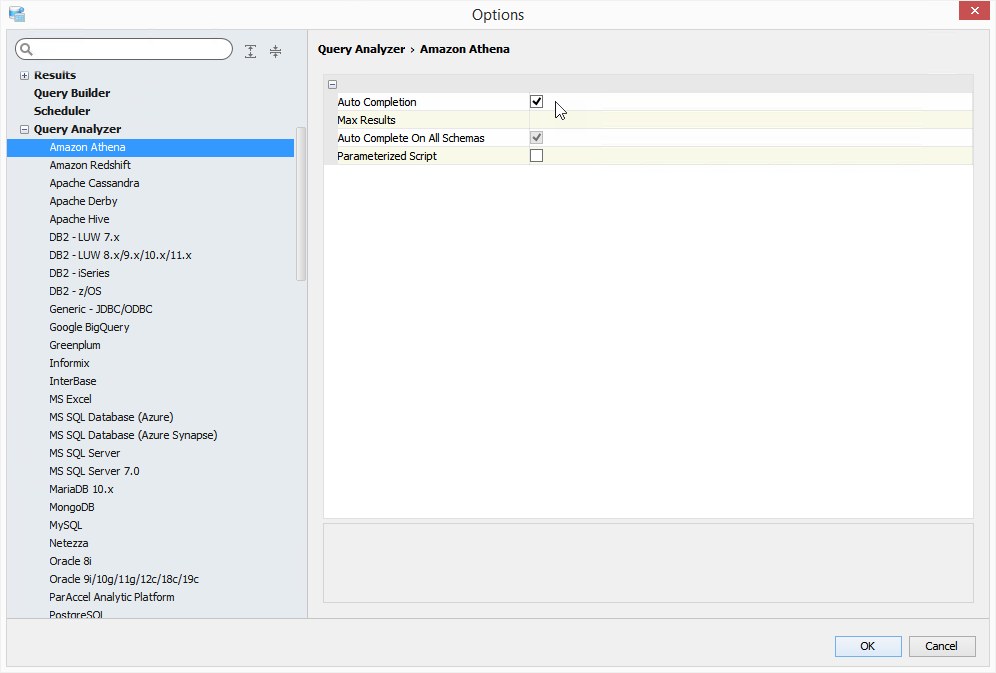Collapse the property grid group
This screenshot has height=673, width=996.
coord(332,84)
